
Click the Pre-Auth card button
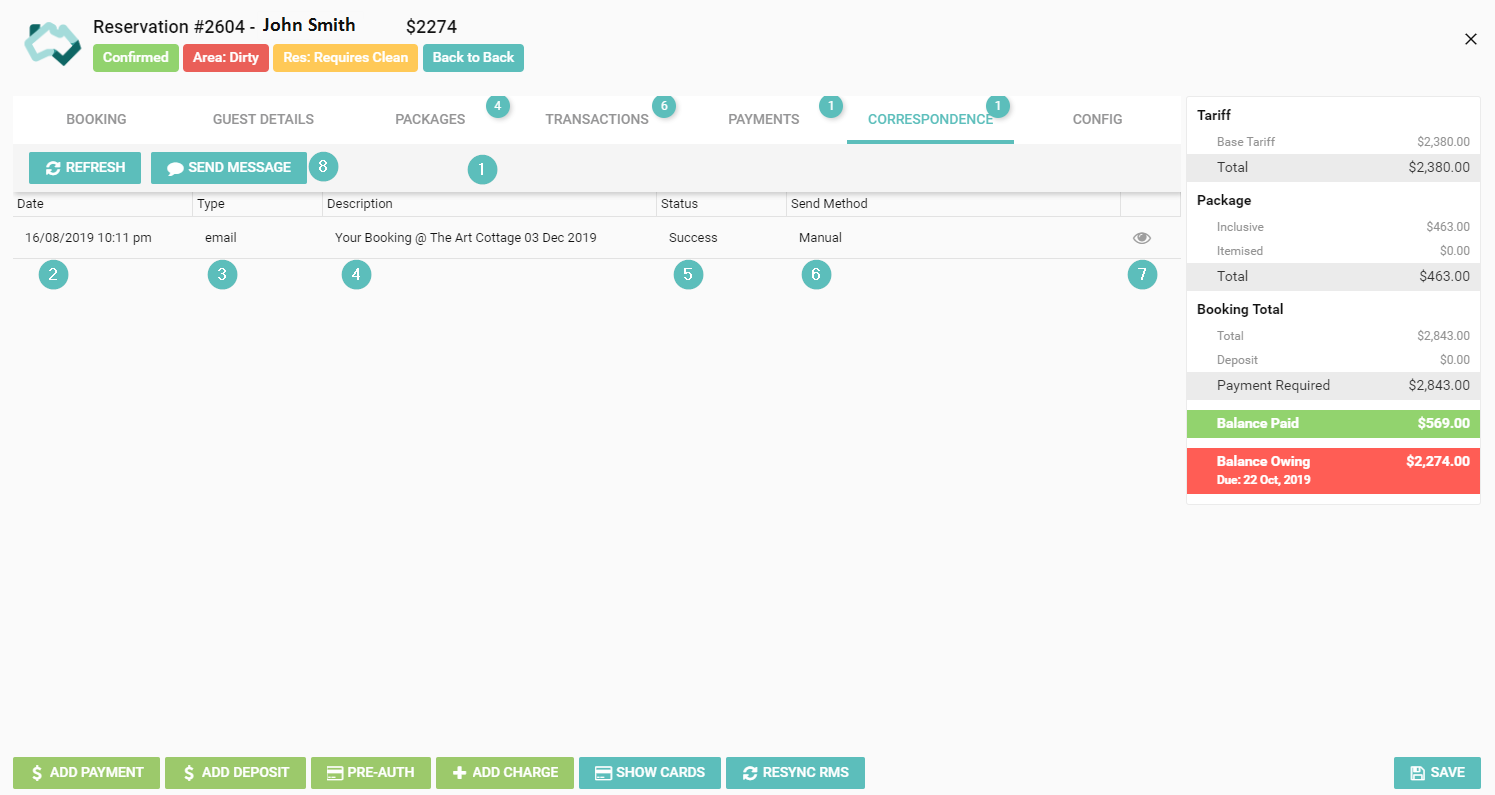pos(371,773)
